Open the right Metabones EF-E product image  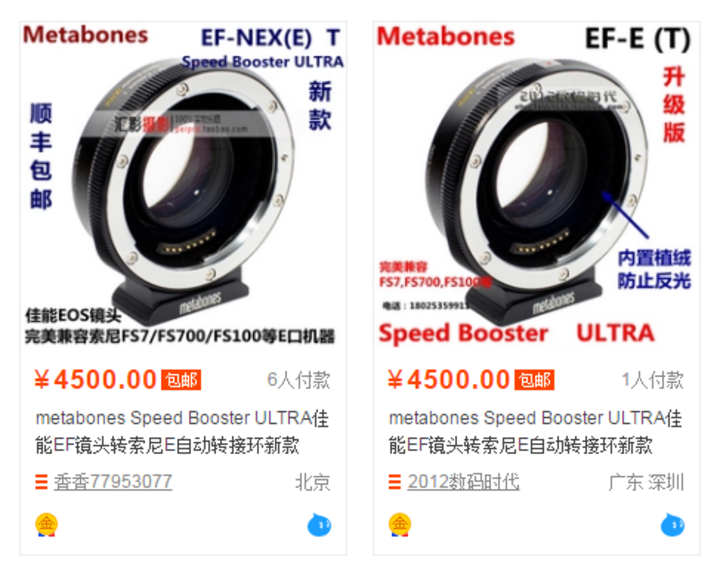[x=536, y=185]
